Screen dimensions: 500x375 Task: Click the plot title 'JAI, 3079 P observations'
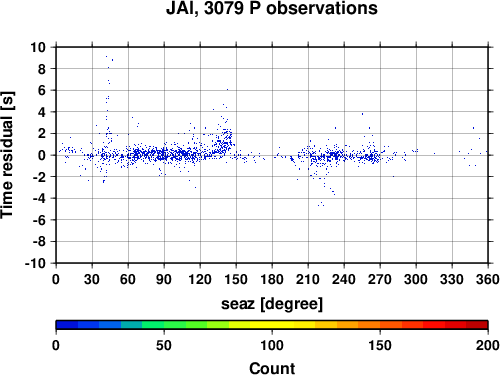click(272, 8)
